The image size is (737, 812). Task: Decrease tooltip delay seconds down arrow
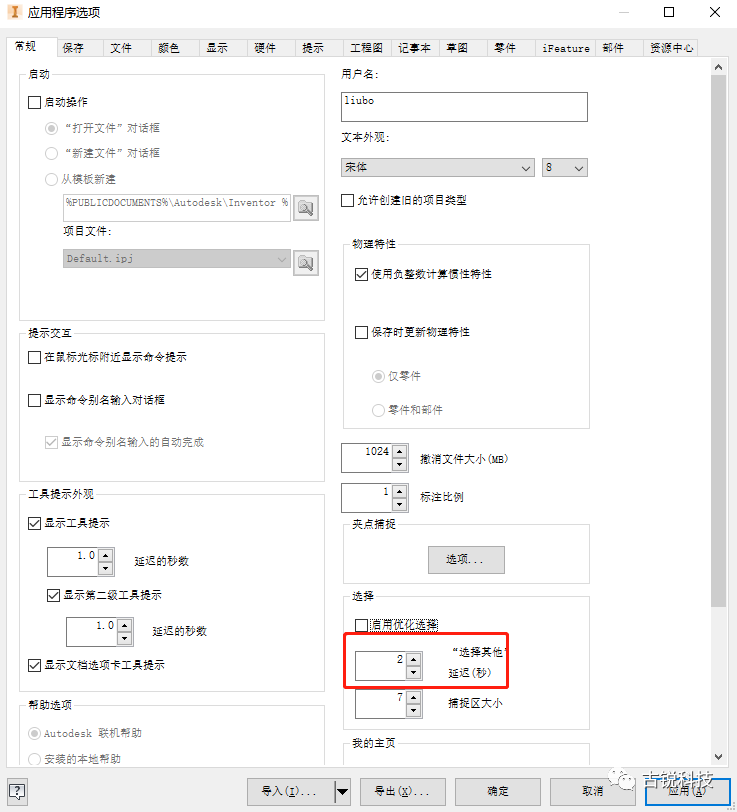click(x=105, y=569)
